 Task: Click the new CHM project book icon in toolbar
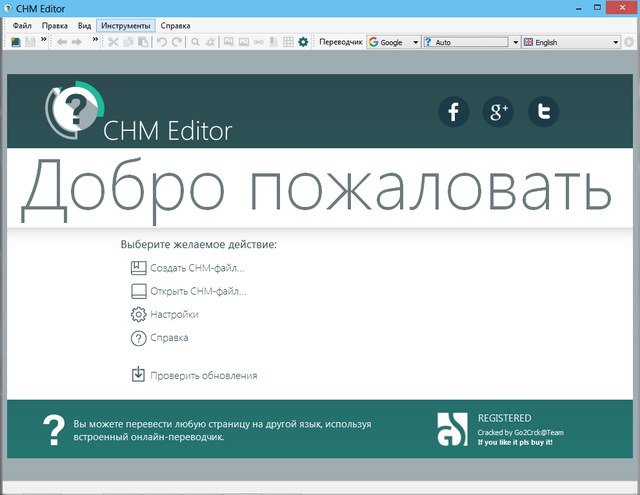pos(15,42)
